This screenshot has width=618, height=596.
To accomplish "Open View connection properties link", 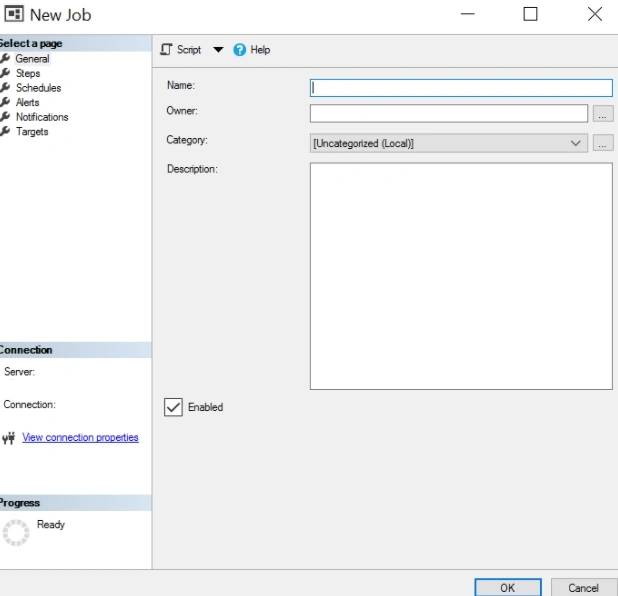I will [x=80, y=438].
